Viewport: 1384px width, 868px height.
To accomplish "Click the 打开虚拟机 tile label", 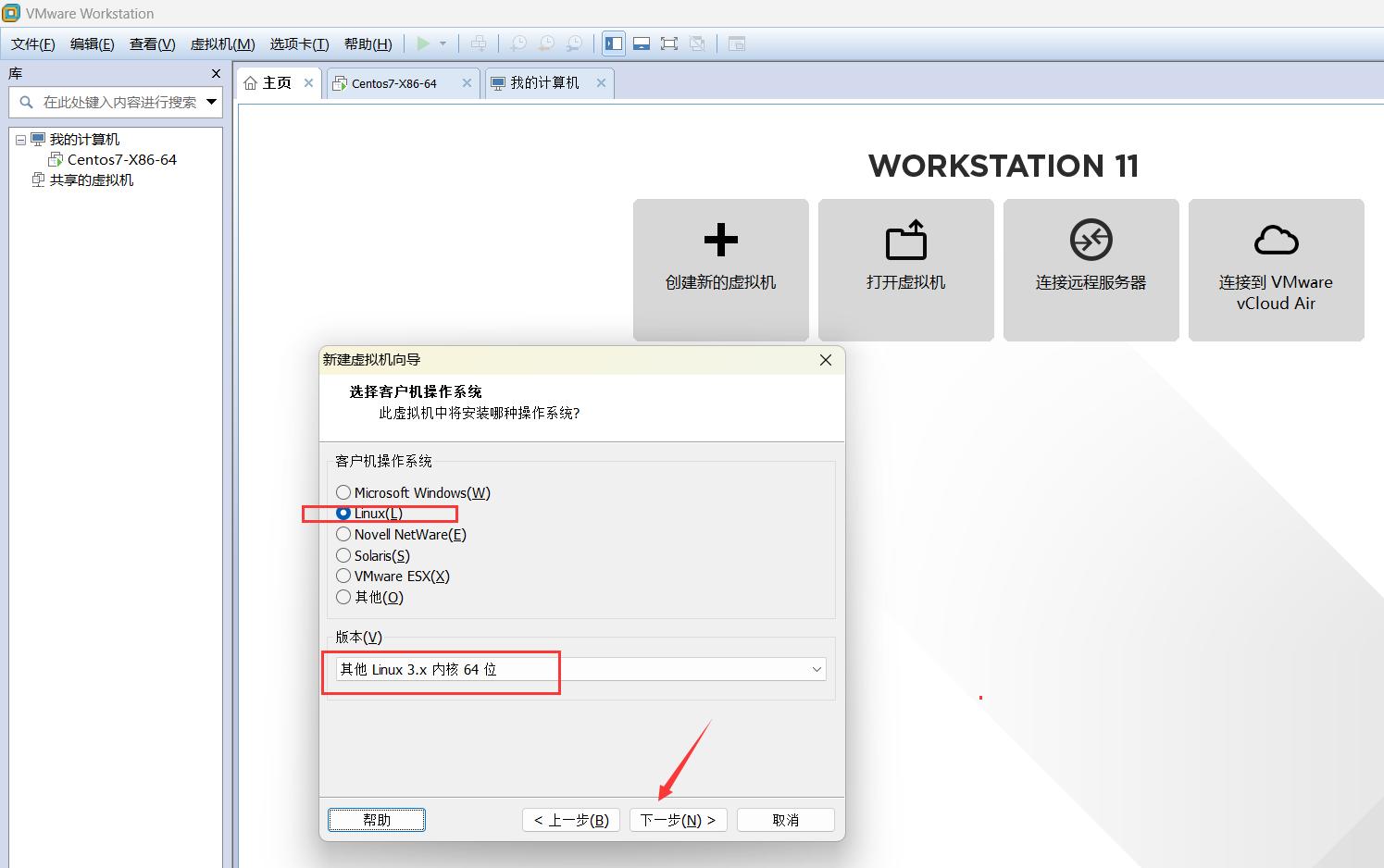I will (x=905, y=282).
